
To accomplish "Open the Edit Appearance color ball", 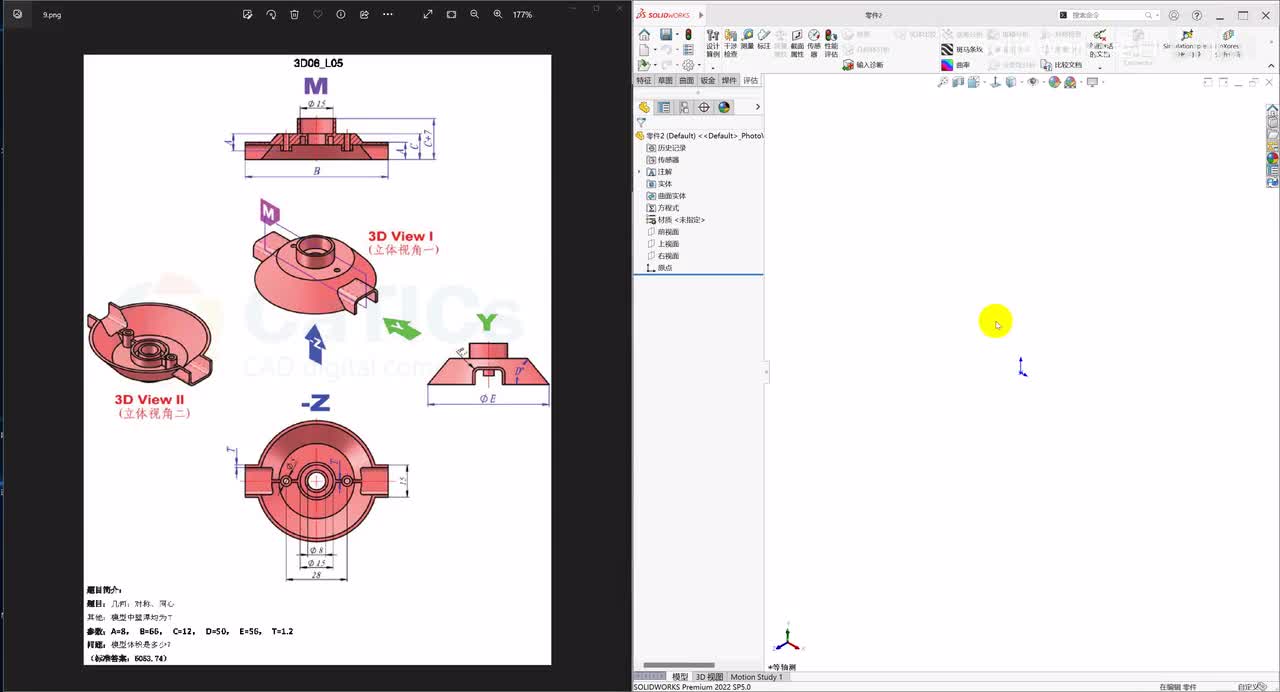I will pyautogui.click(x=1054, y=82).
